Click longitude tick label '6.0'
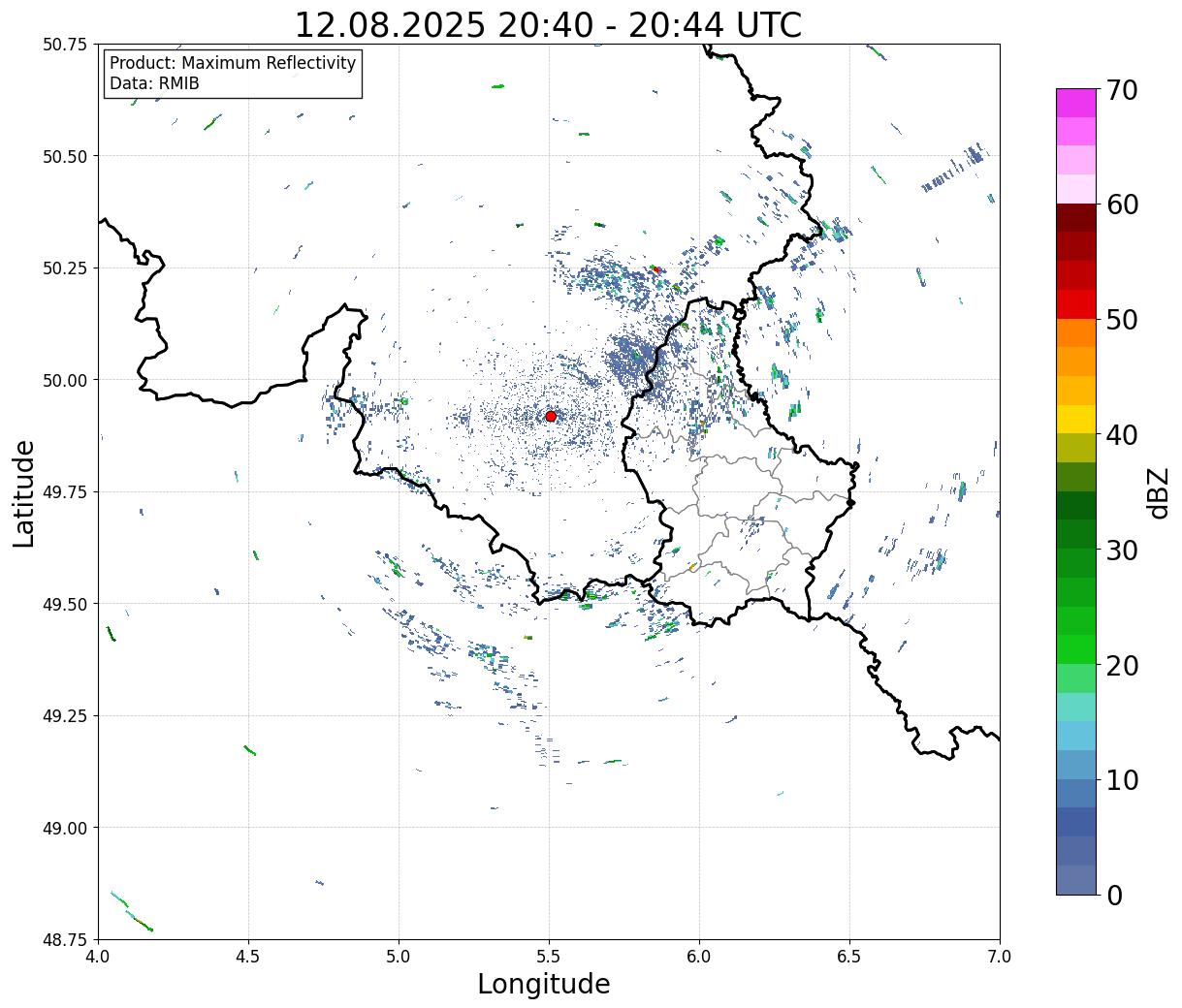 699,957
